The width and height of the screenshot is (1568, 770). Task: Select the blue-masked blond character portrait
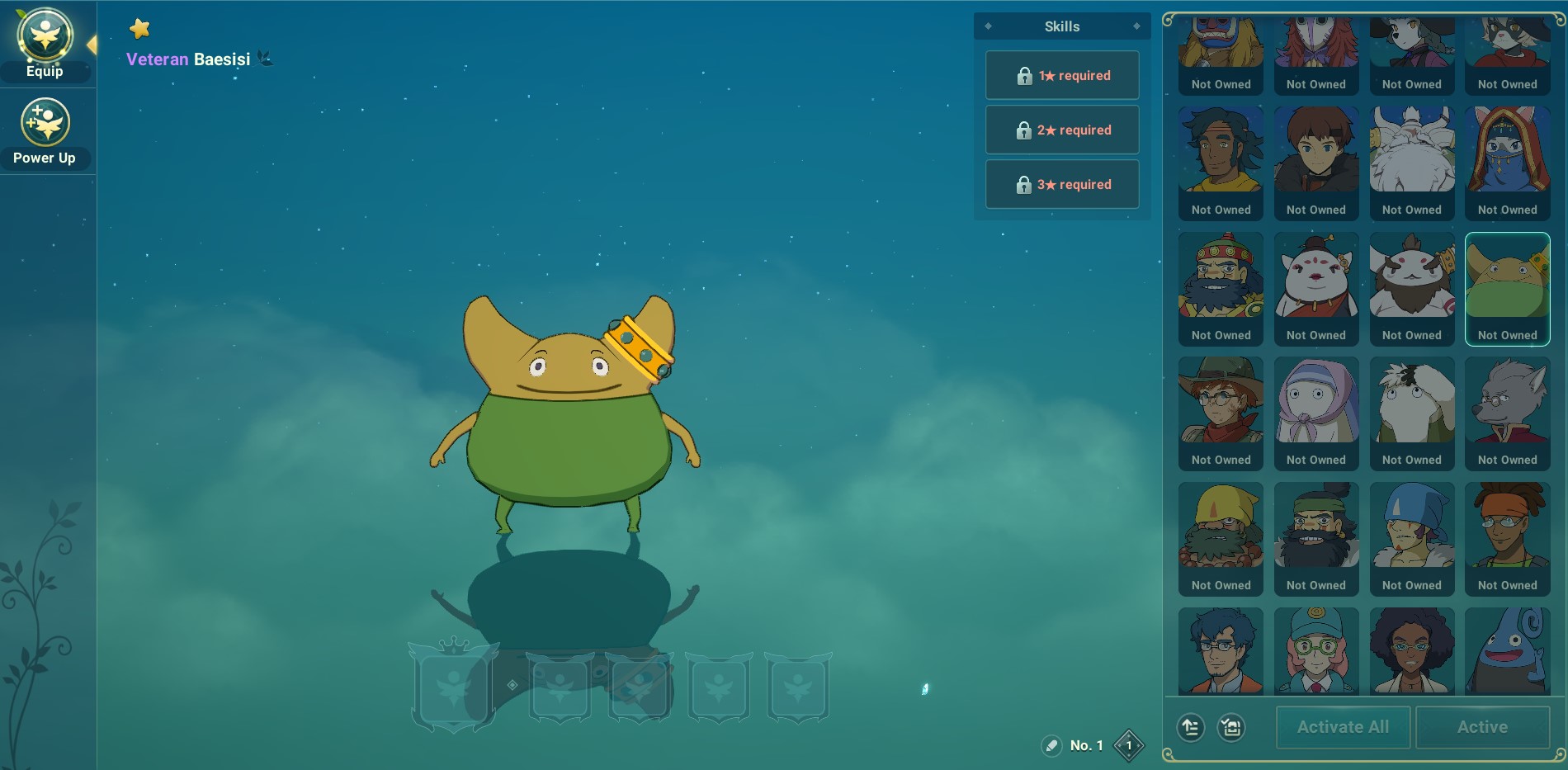[1221, 55]
